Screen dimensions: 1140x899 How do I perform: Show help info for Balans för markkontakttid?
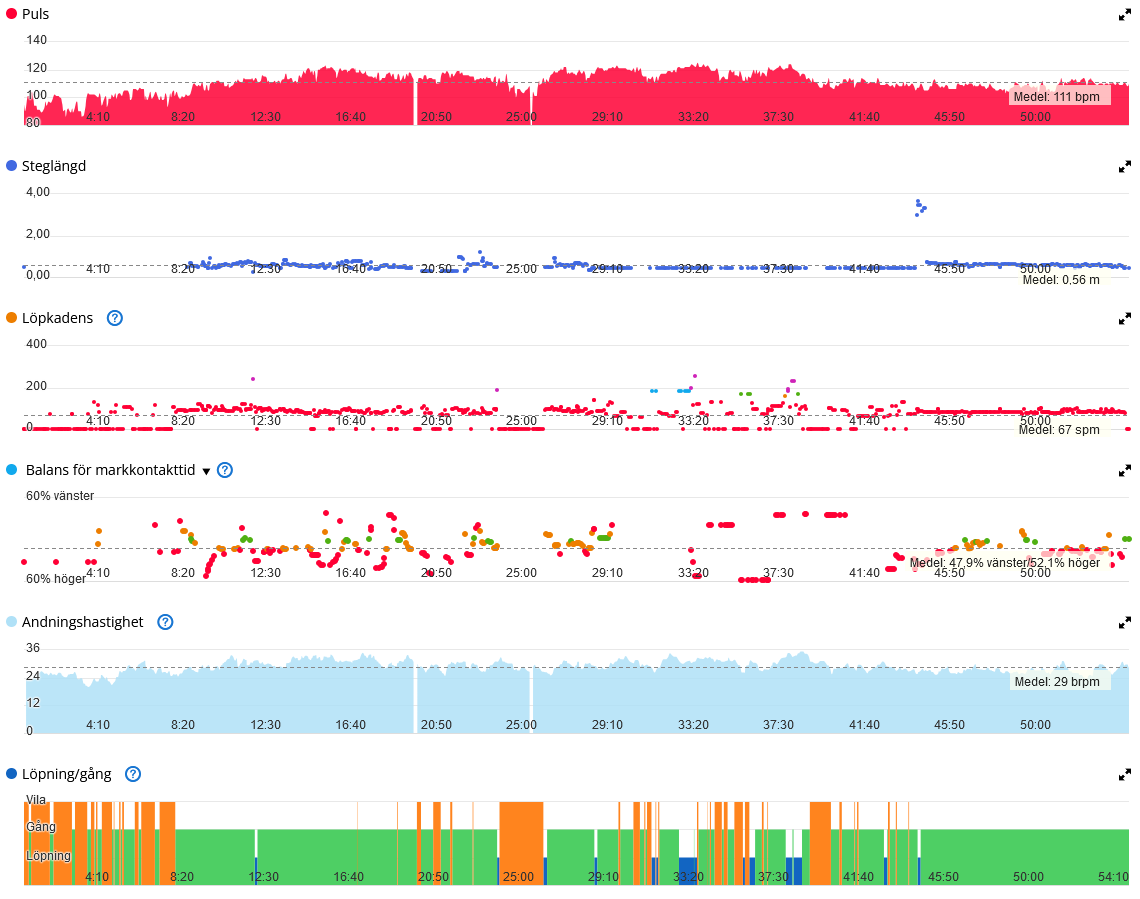coord(225,470)
